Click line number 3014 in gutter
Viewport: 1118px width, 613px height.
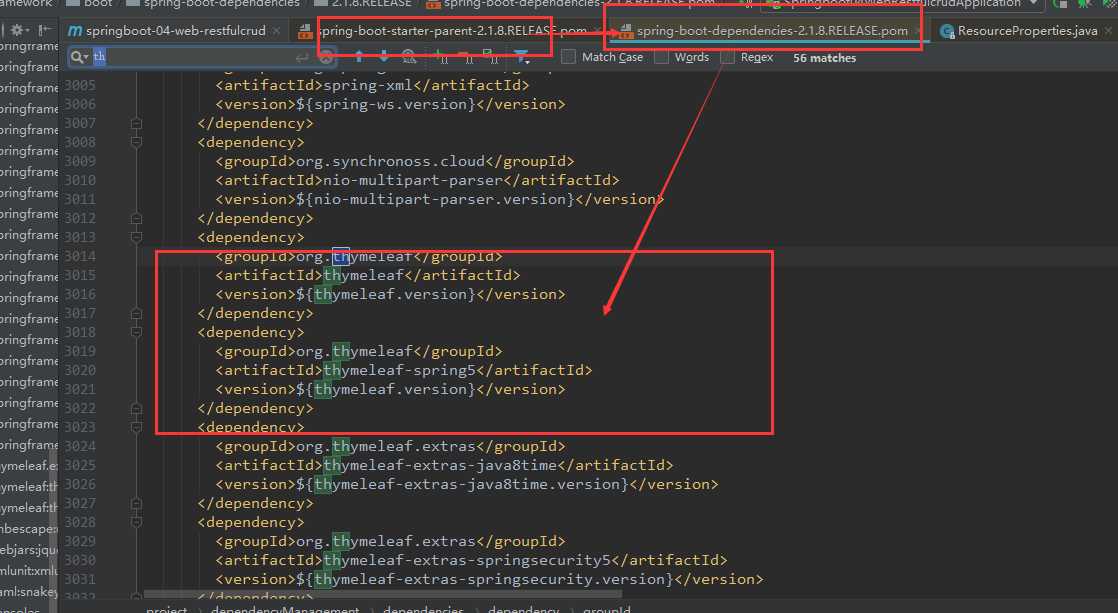click(80, 256)
